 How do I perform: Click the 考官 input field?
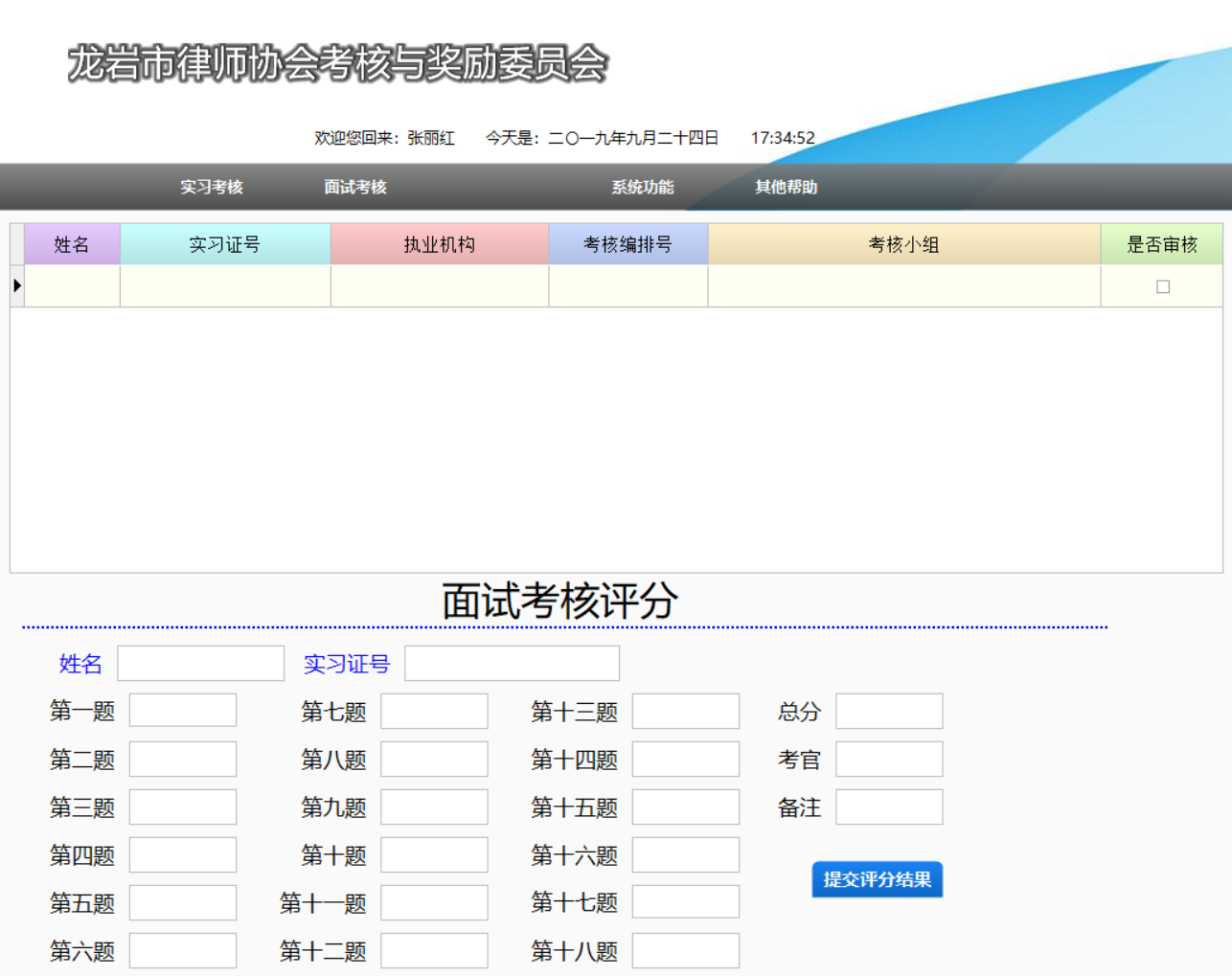coord(889,759)
